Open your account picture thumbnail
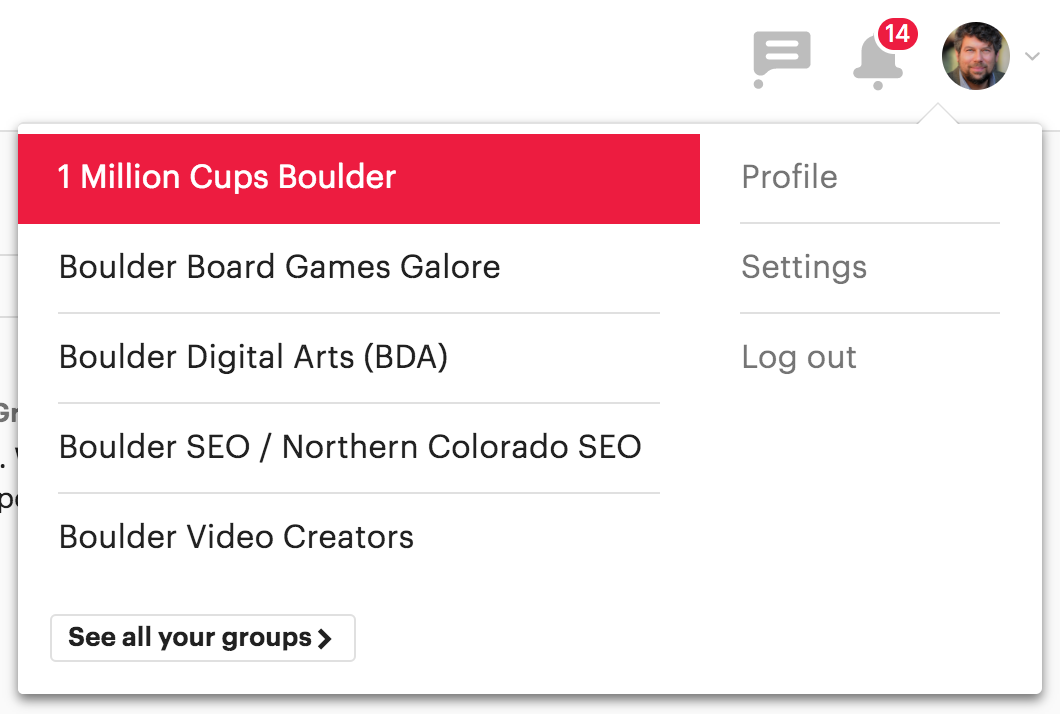The image size is (1060, 714). tap(975, 56)
